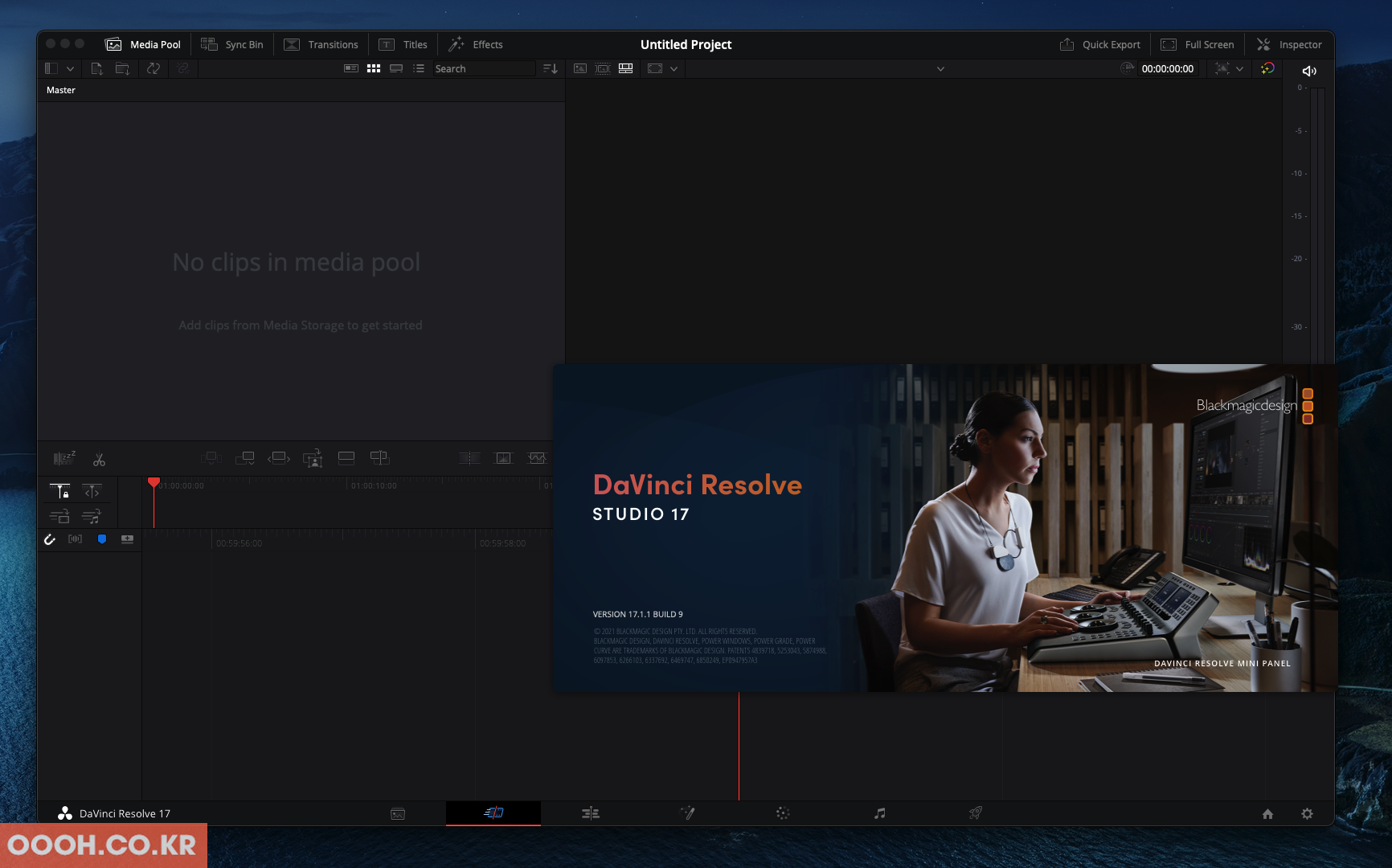Click the Import Media file icon
This screenshot has height=868, width=1392.
[x=96, y=69]
